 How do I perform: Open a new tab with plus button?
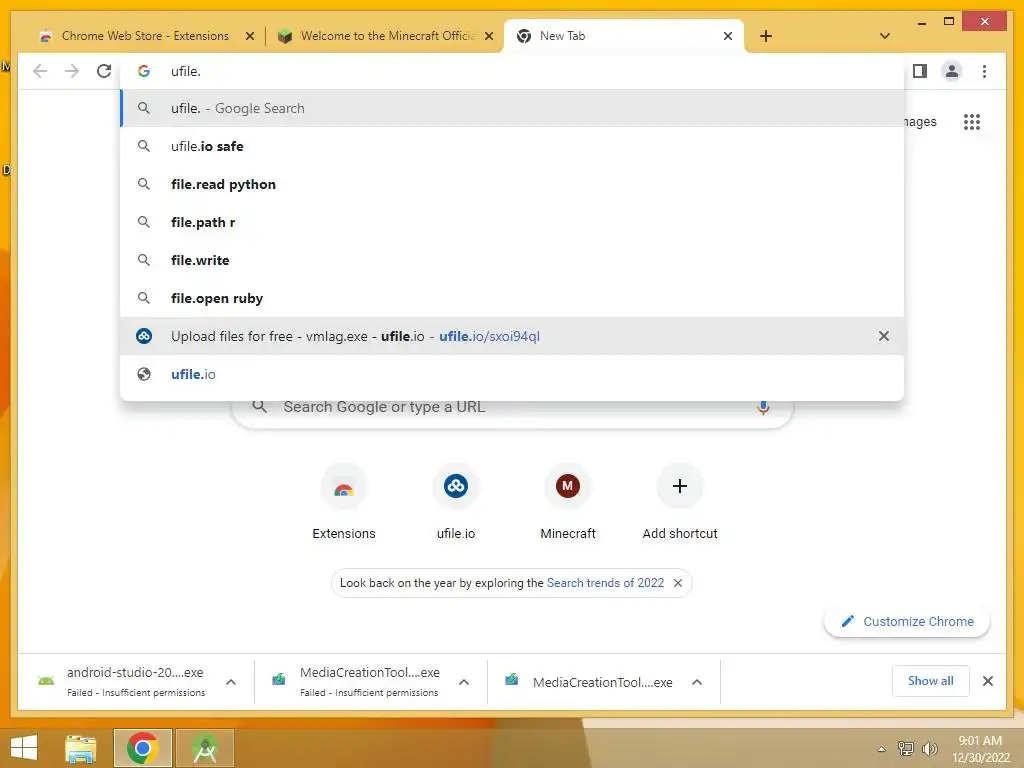point(766,36)
